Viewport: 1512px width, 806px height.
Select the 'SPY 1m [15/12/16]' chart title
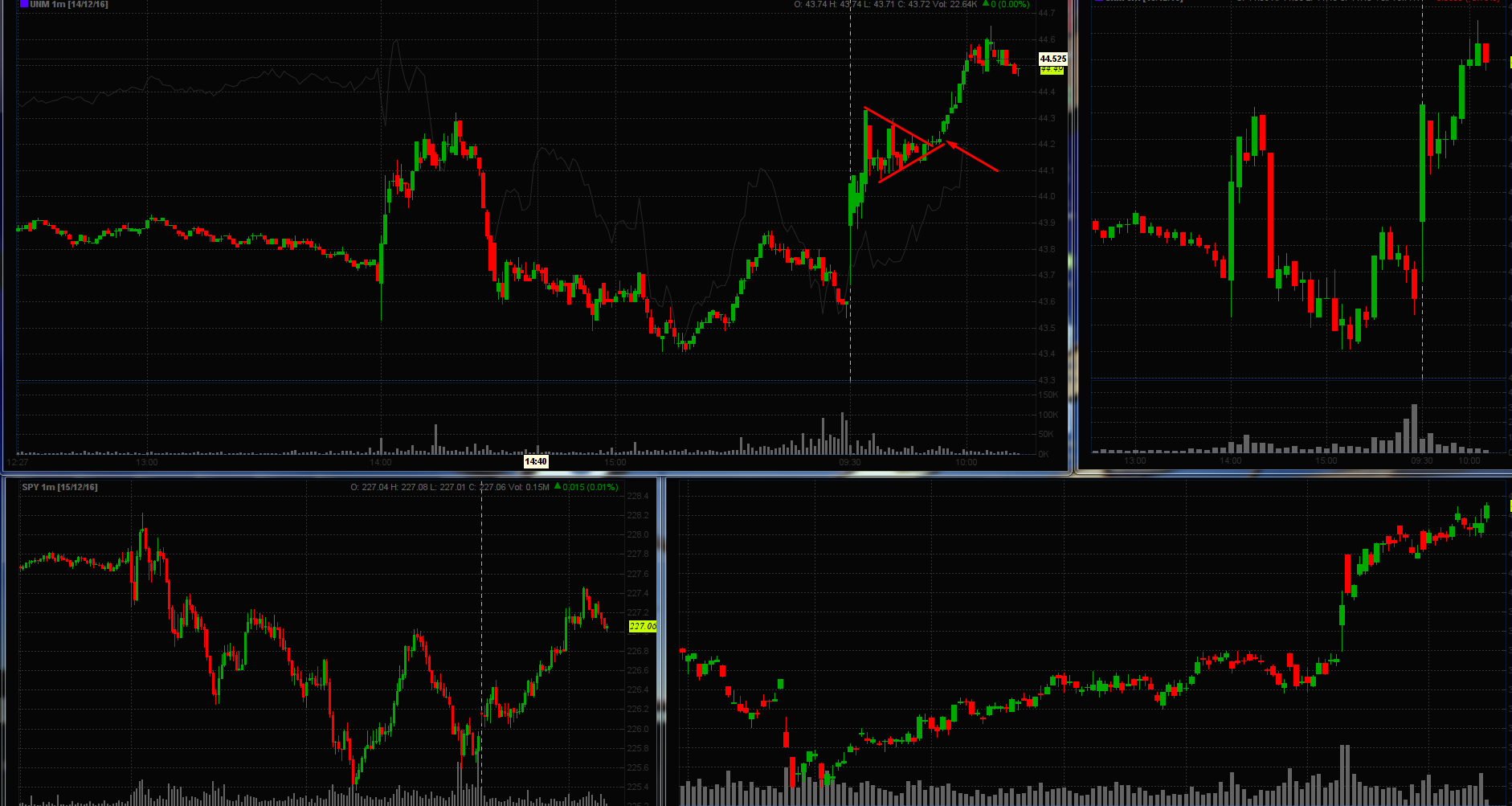coord(60,487)
